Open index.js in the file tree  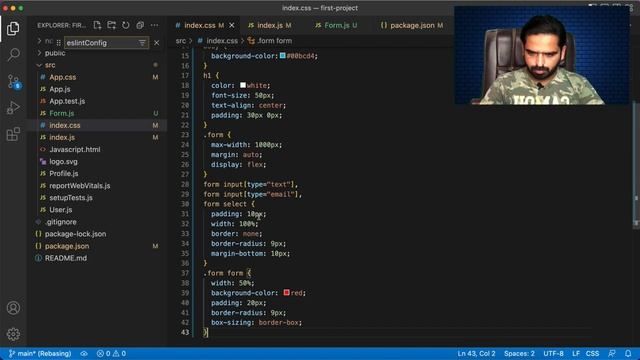[x=62, y=138]
